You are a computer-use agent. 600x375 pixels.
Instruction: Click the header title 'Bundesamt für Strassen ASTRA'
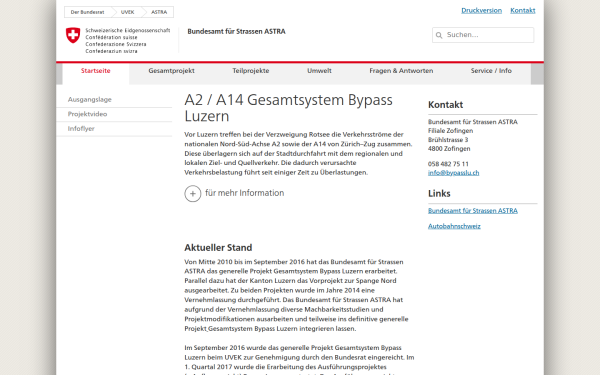click(x=236, y=31)
